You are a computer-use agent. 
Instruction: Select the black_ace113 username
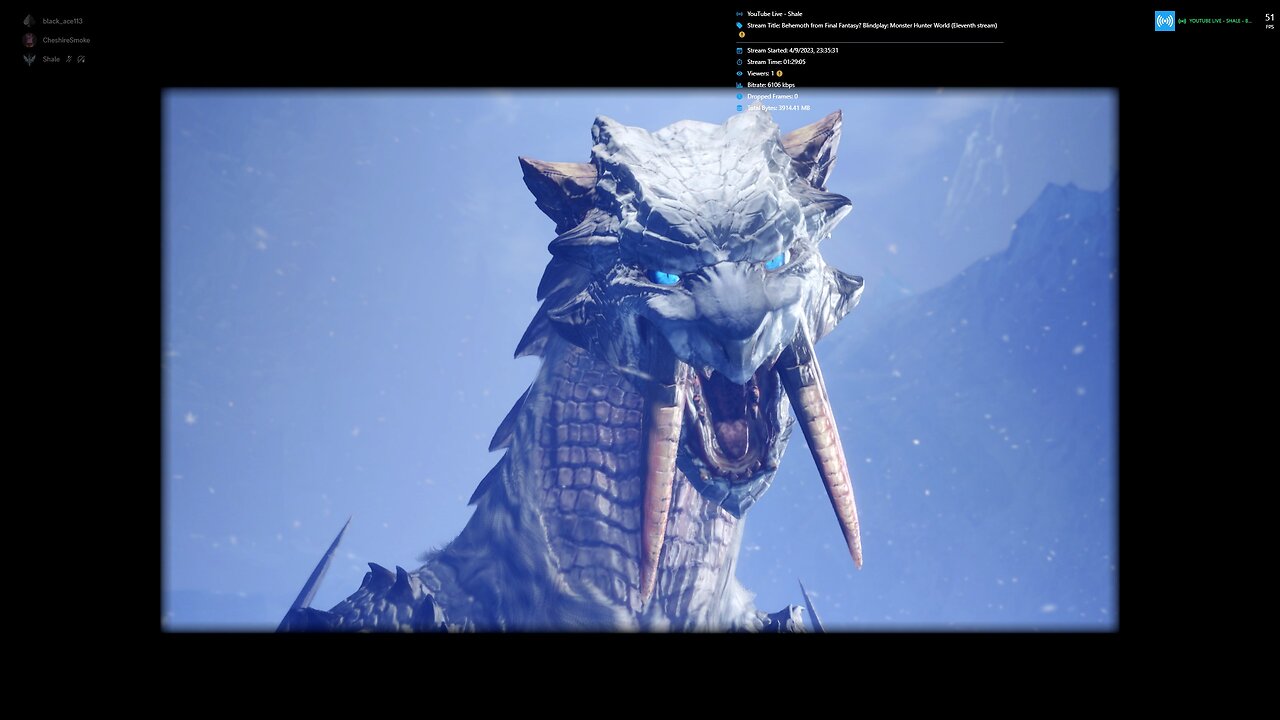pyautogui.click(x=63, y=21)
